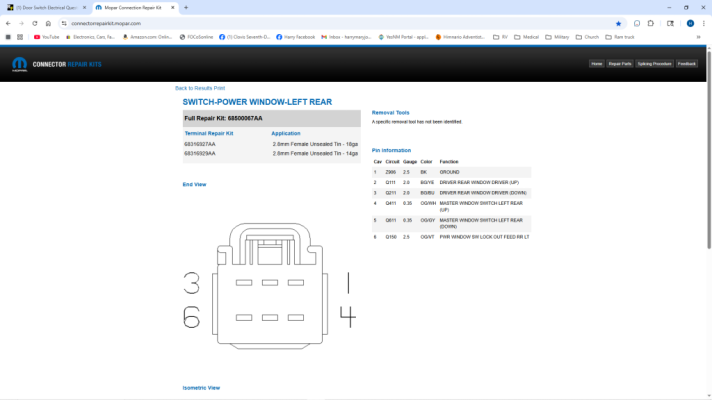Expand the Military bookmarks folder

557,37
